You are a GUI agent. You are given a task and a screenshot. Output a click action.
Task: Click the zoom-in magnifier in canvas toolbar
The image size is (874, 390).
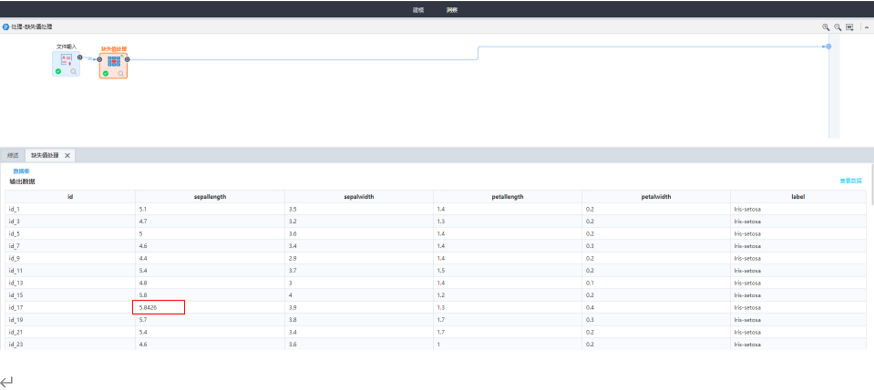tap(826, 27)
